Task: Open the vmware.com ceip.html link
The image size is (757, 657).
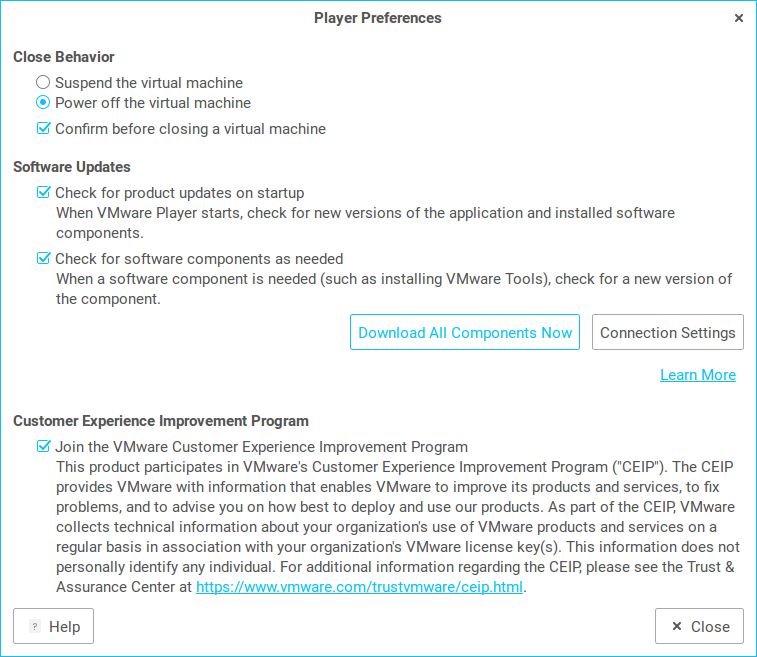Action: tap(359, 587)
